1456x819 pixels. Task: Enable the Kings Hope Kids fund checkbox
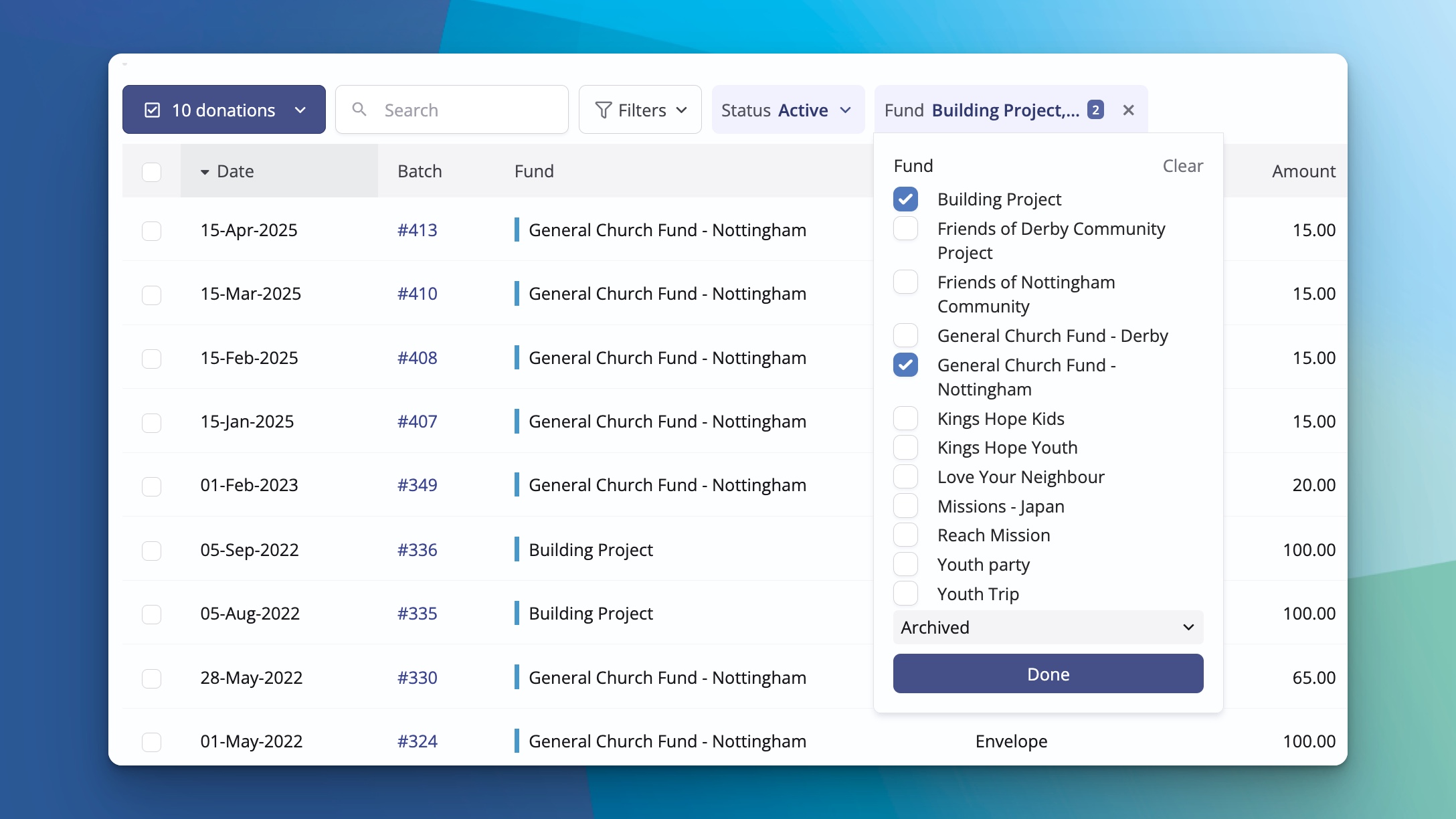click(x=905, y=418)
